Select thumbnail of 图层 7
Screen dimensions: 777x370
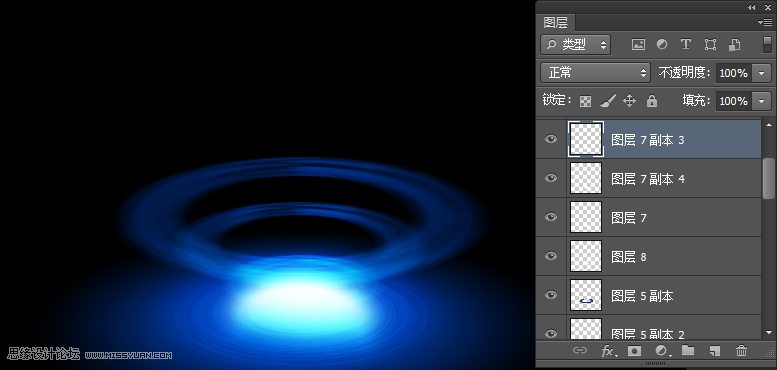586,217
